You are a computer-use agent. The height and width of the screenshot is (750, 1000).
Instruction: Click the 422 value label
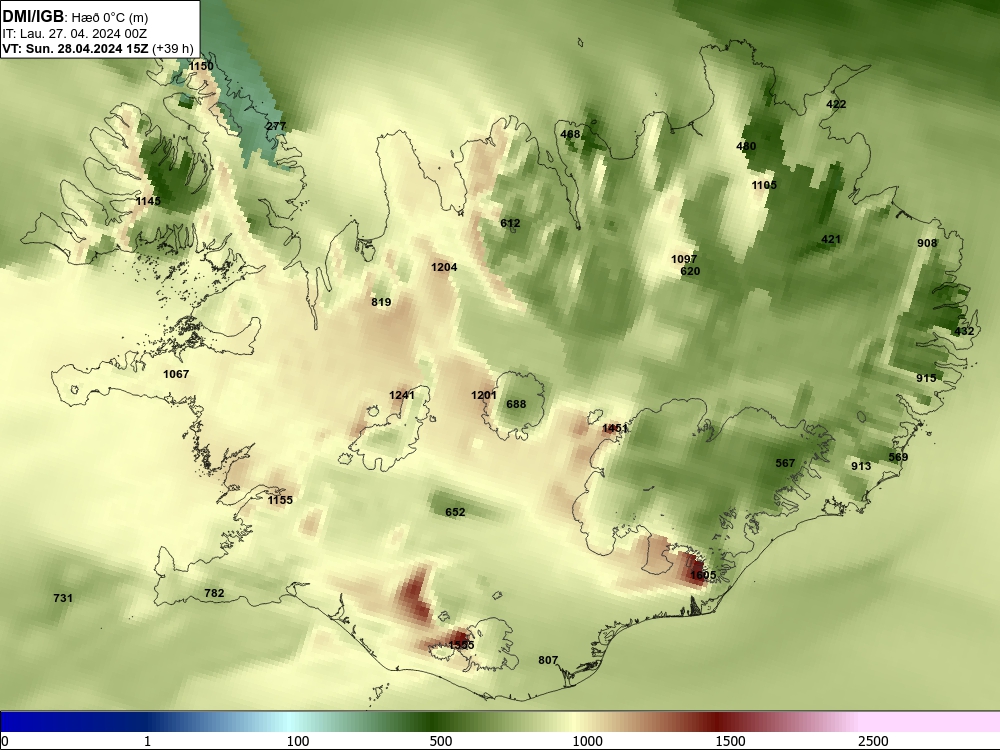[x=836, y=104]
